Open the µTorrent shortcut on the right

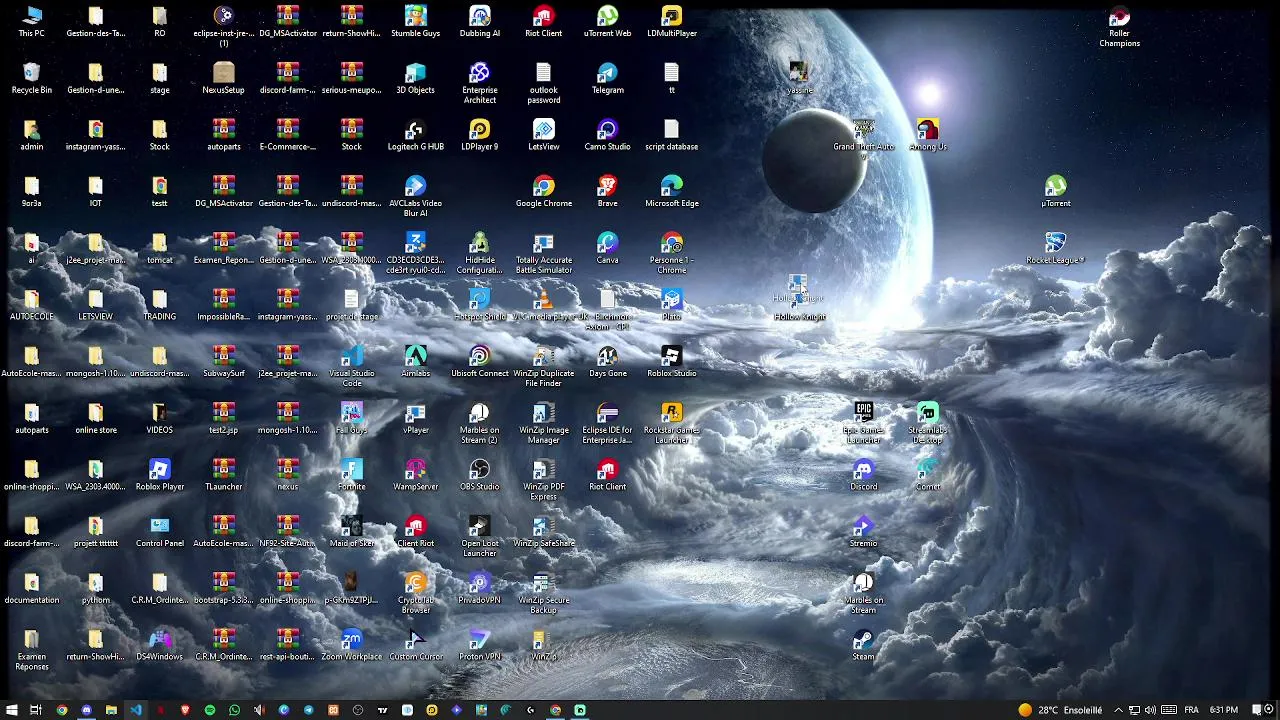(x=1055, y=192)
